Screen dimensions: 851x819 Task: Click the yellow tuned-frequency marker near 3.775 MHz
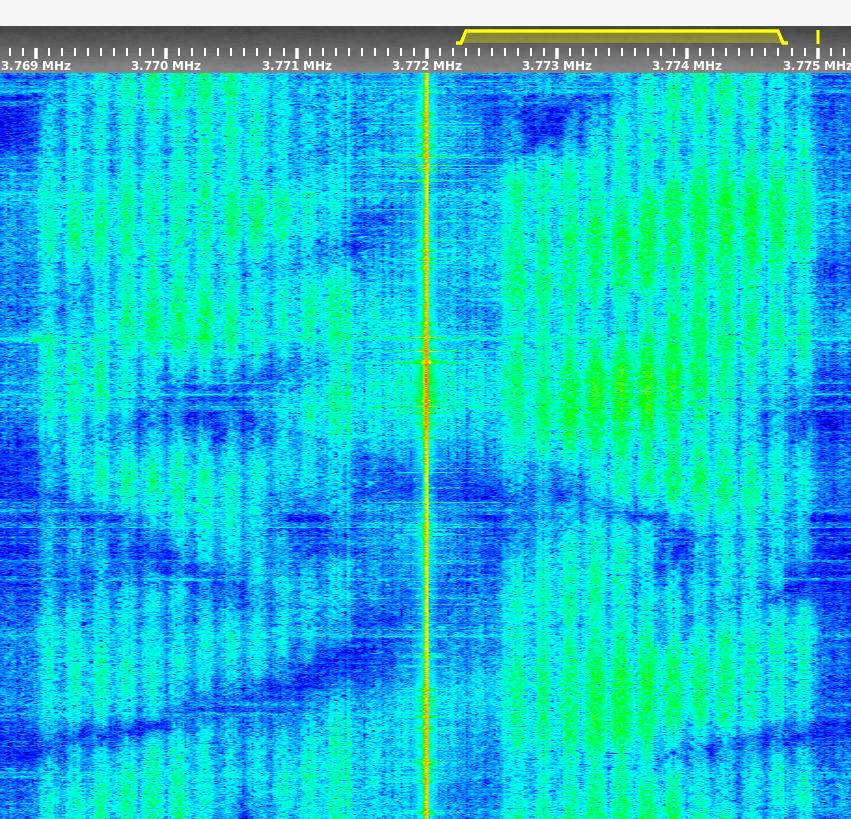pos(818,37)
